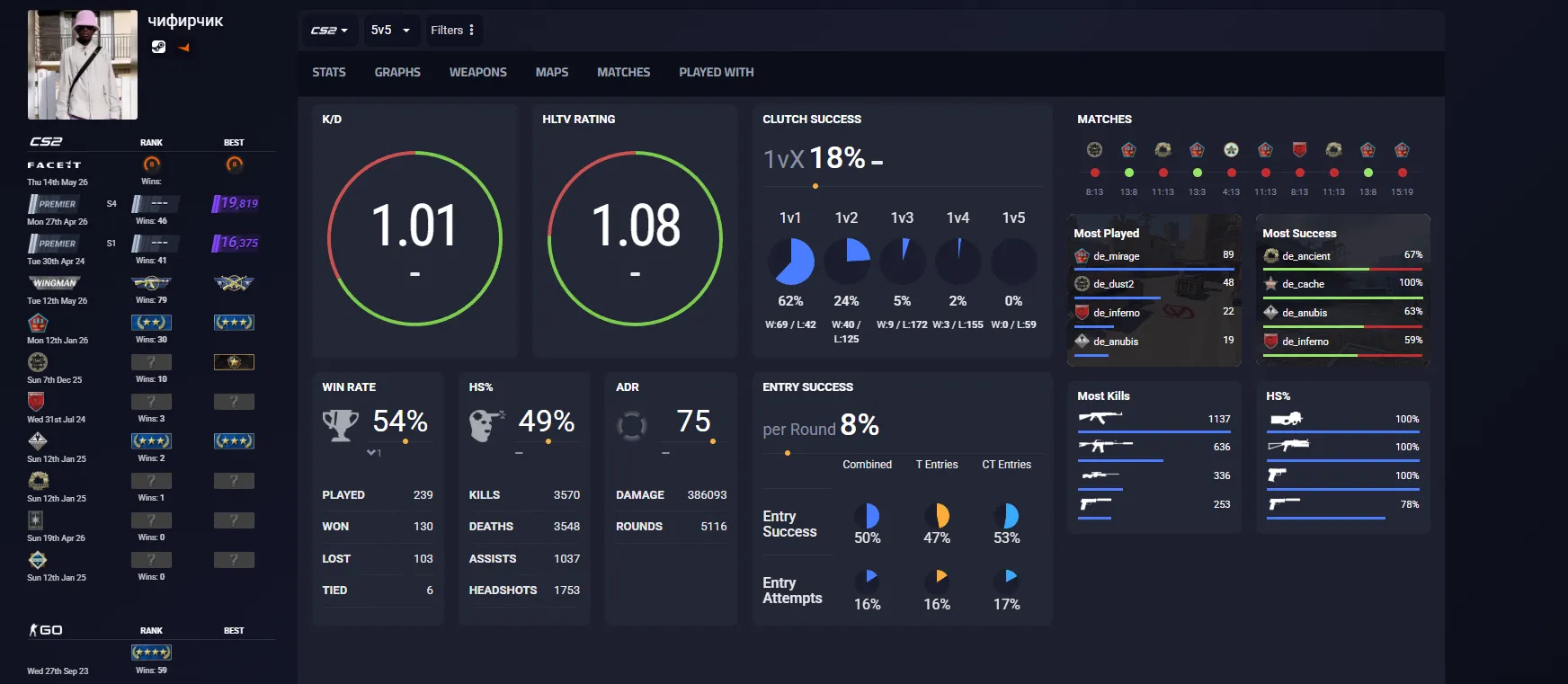Switch to the GRAPHS tab

click(x=397, y=73)
